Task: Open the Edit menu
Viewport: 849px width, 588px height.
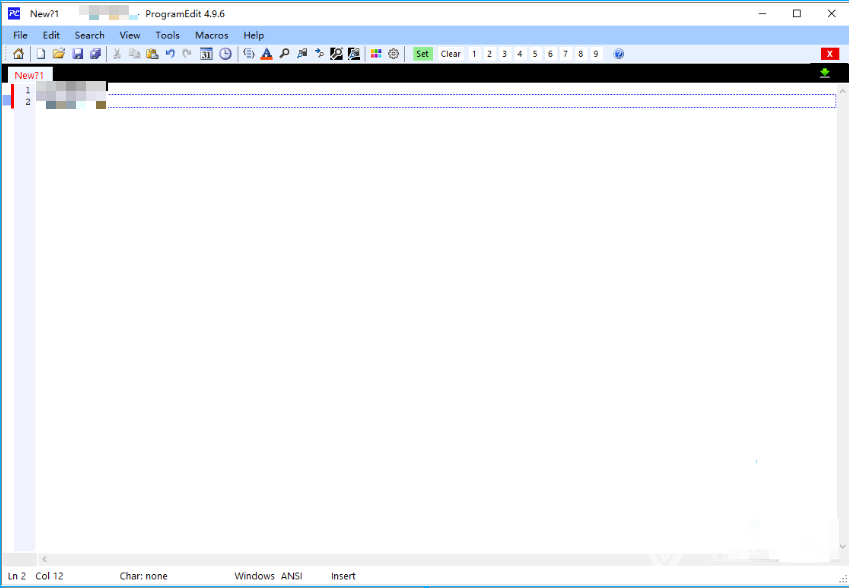Action: point(51,35)
